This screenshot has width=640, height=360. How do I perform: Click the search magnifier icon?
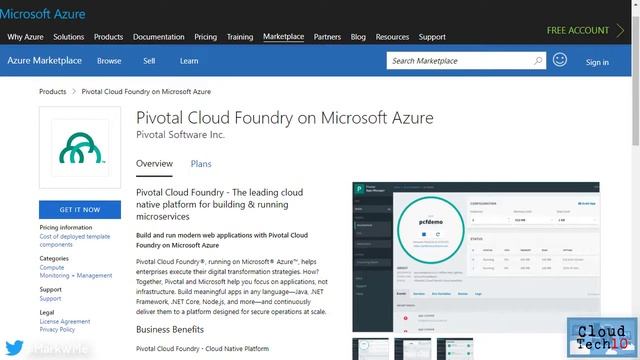tap(538, 61)
